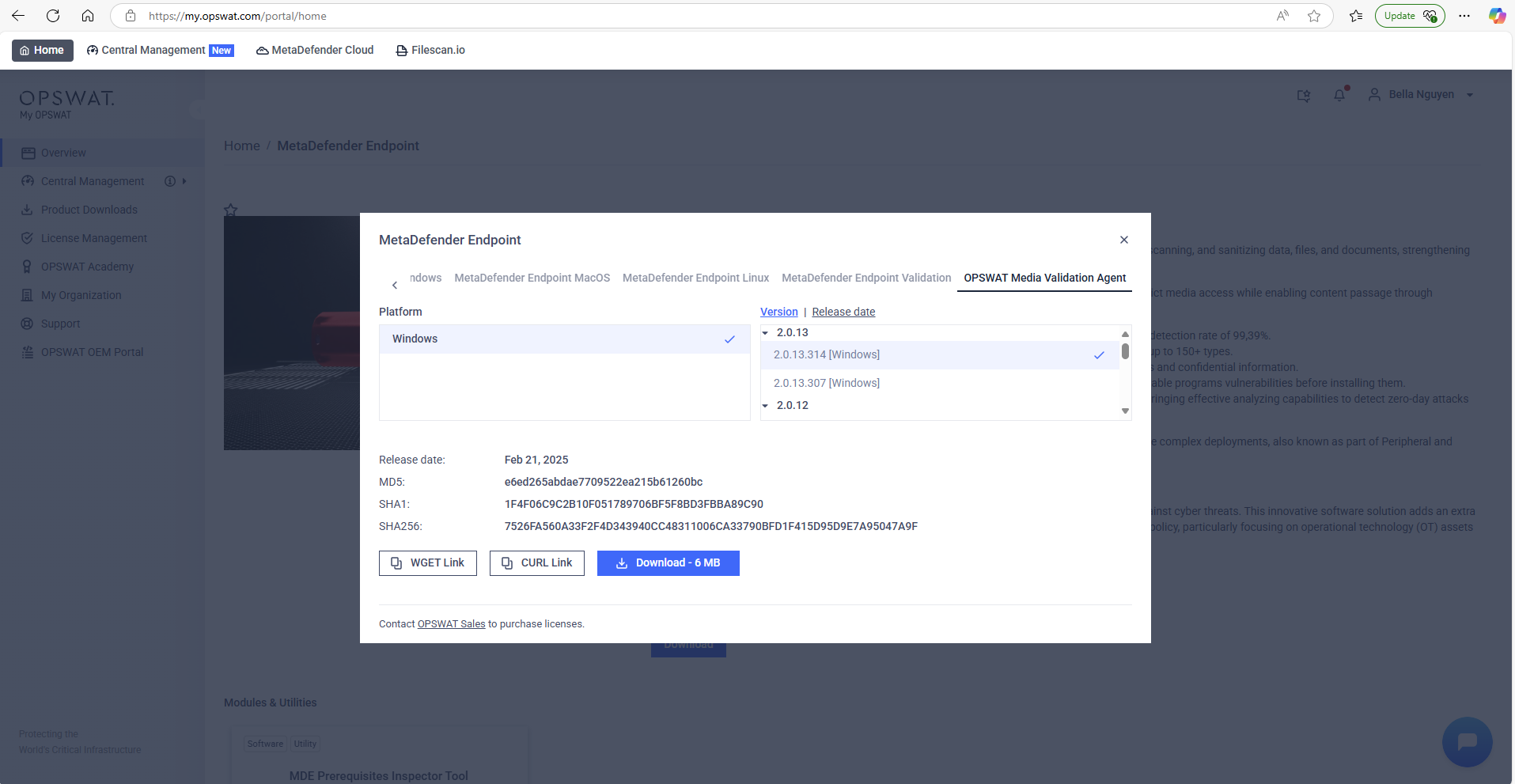
Task: Select OPSWAT Media Validation Agent tab
Action: 1044,278
